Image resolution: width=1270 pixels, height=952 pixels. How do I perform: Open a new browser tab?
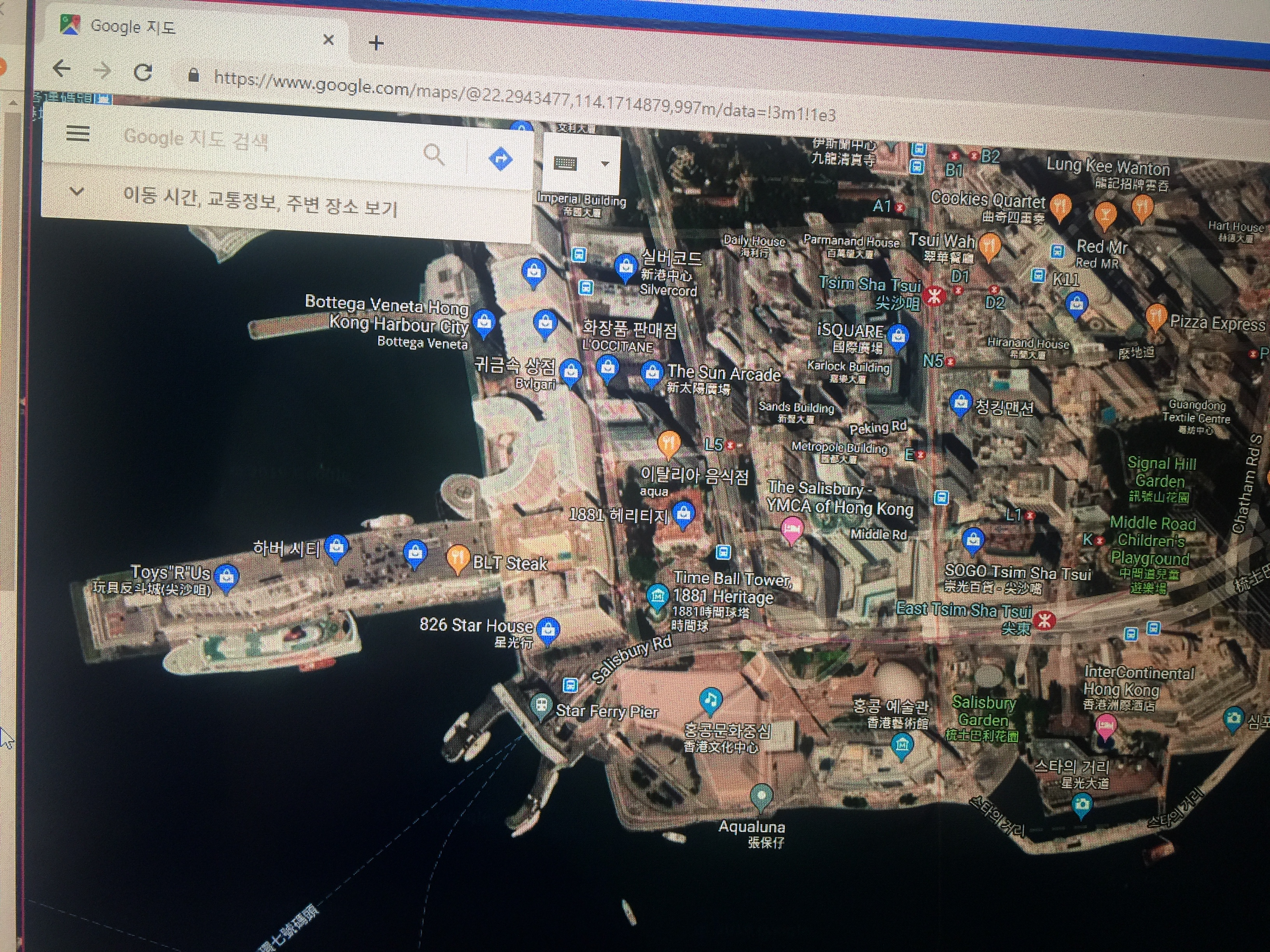tap(376, 43)
